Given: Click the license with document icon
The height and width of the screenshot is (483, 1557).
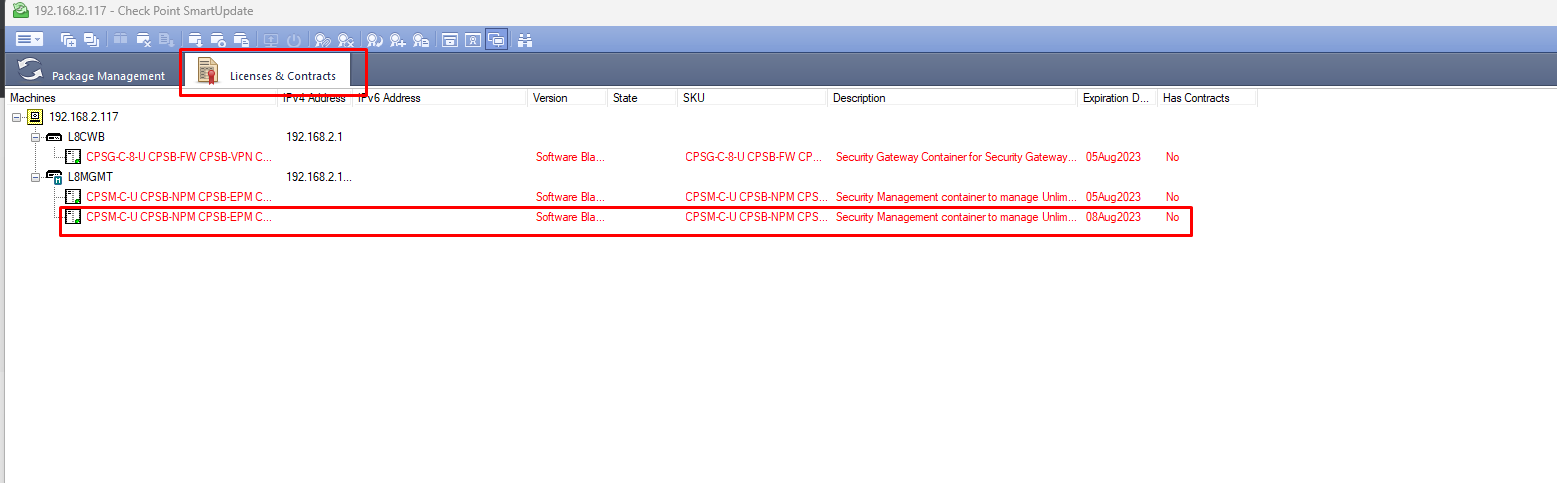Looking at the screenshot, I should [x=421, y=40].
